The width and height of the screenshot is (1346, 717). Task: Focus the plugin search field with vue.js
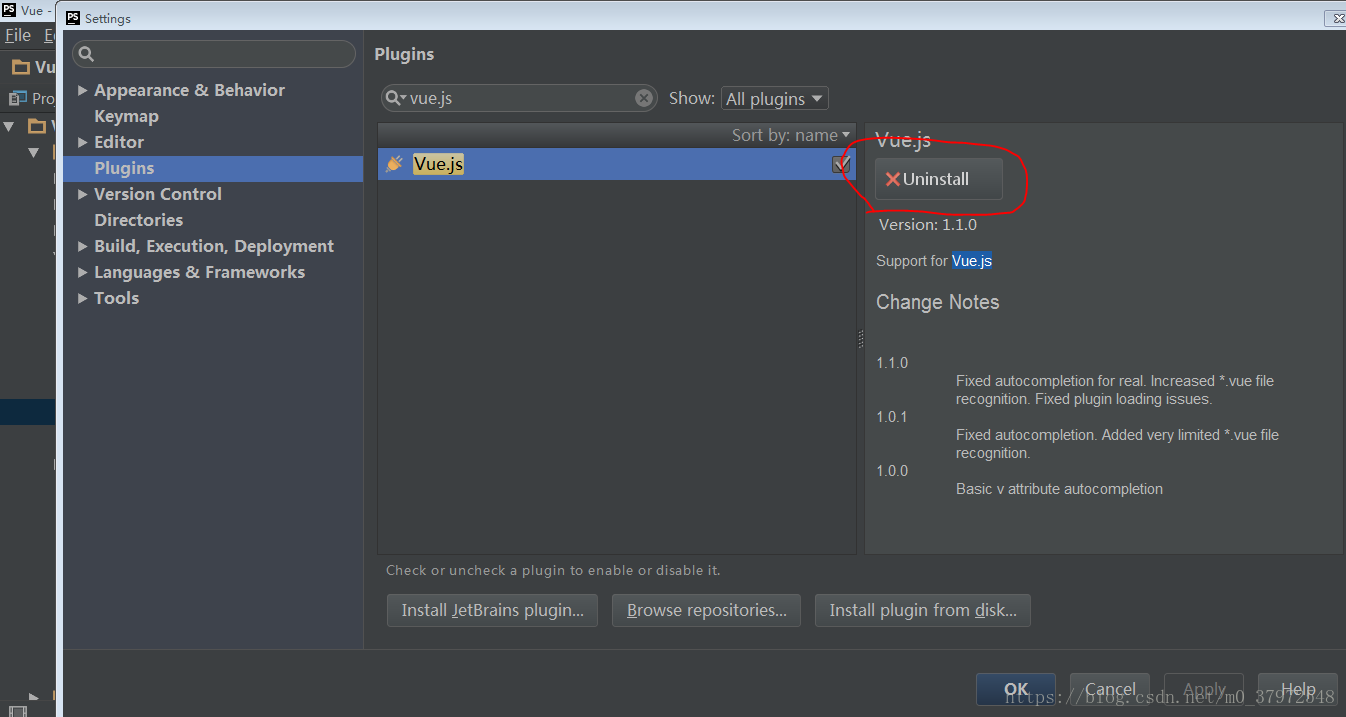pos(519,98)
